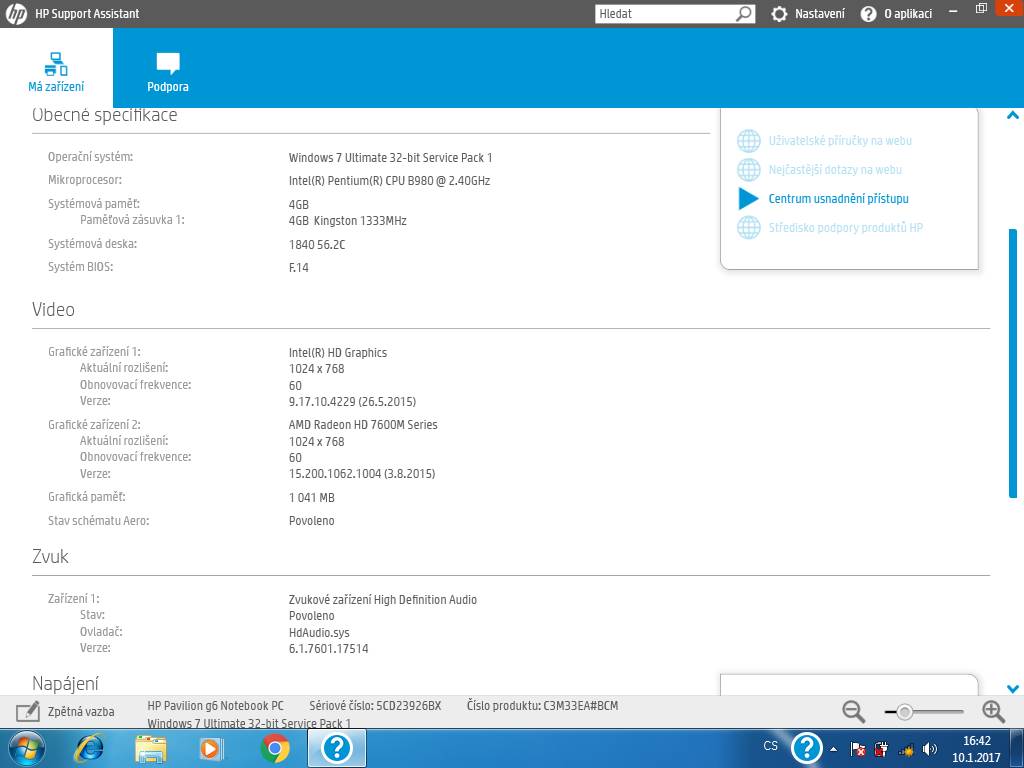The image size is (1024, 768).
Task: Select HP Support Assistant taskbar button
Action: 337,748
